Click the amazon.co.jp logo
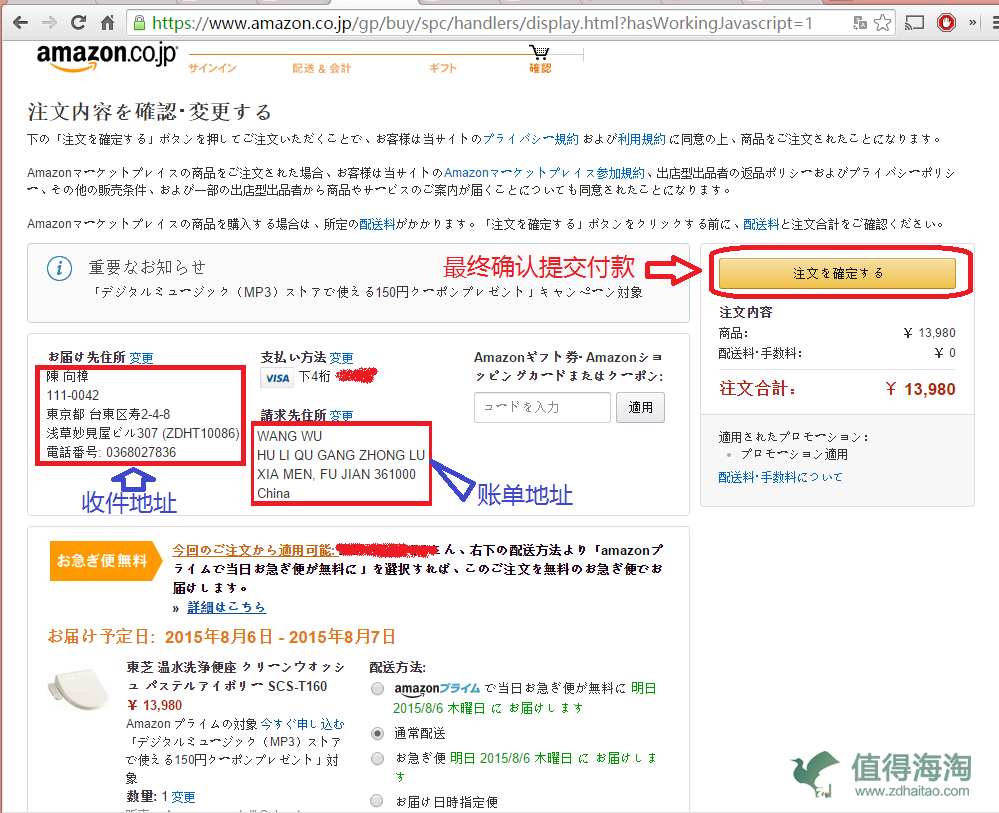This screenshot has width=999, height=813. pos(107,56)
